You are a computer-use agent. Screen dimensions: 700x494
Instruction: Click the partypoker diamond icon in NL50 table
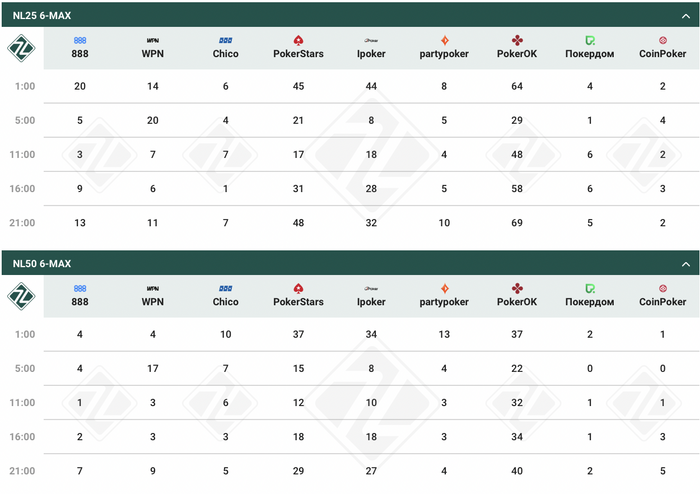[444, 288]
